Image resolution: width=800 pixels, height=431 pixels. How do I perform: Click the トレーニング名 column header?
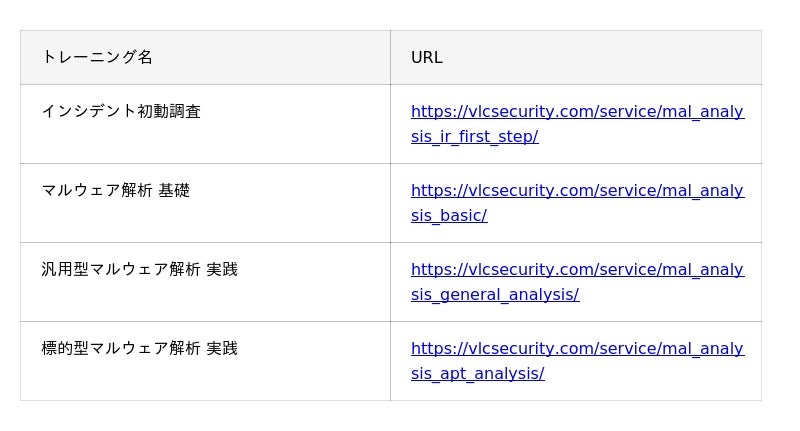[x=97, y=57]
